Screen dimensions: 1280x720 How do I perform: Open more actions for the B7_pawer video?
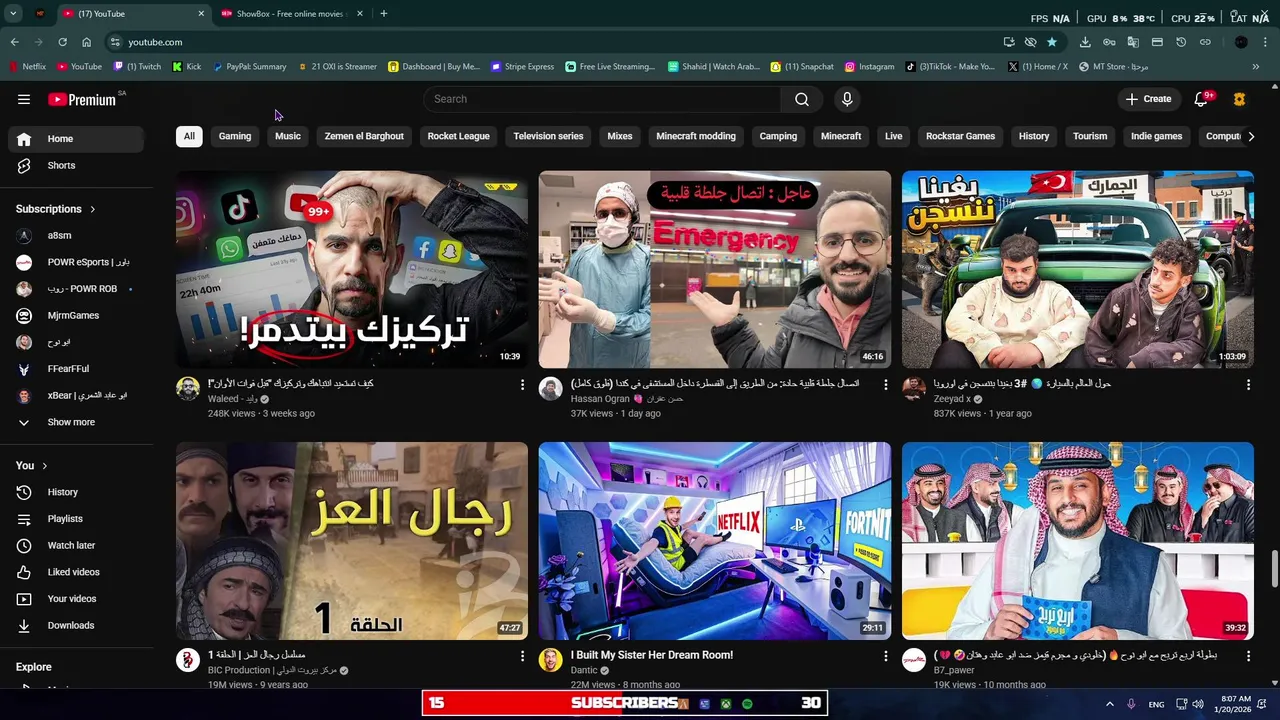point(1248,656)
